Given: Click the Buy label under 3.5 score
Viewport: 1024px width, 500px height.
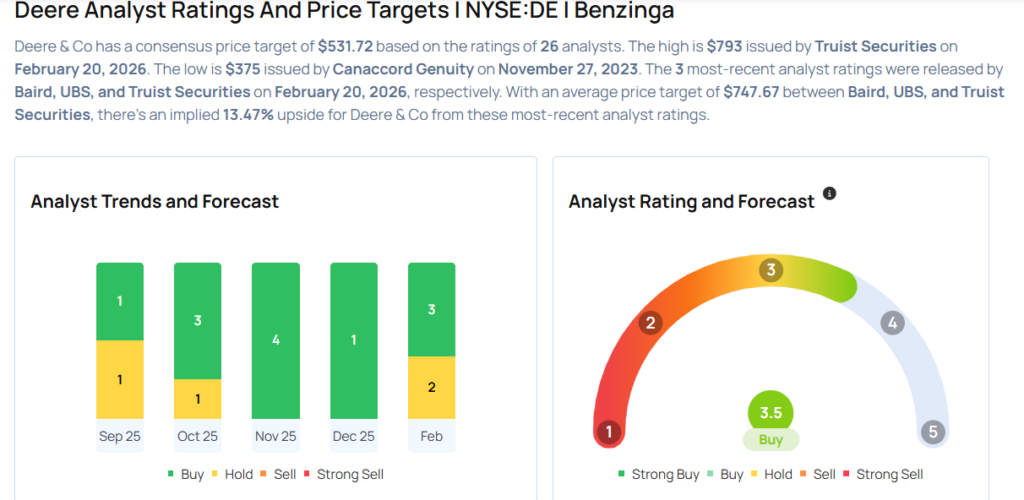Looking at the screenshot, I should pyautogui.click(x=771, y=439).
